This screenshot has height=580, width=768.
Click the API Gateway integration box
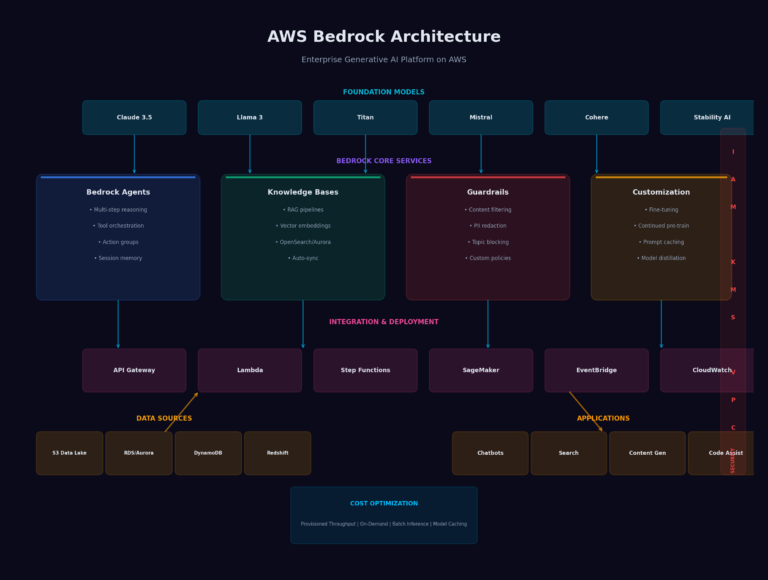(134, 370)
